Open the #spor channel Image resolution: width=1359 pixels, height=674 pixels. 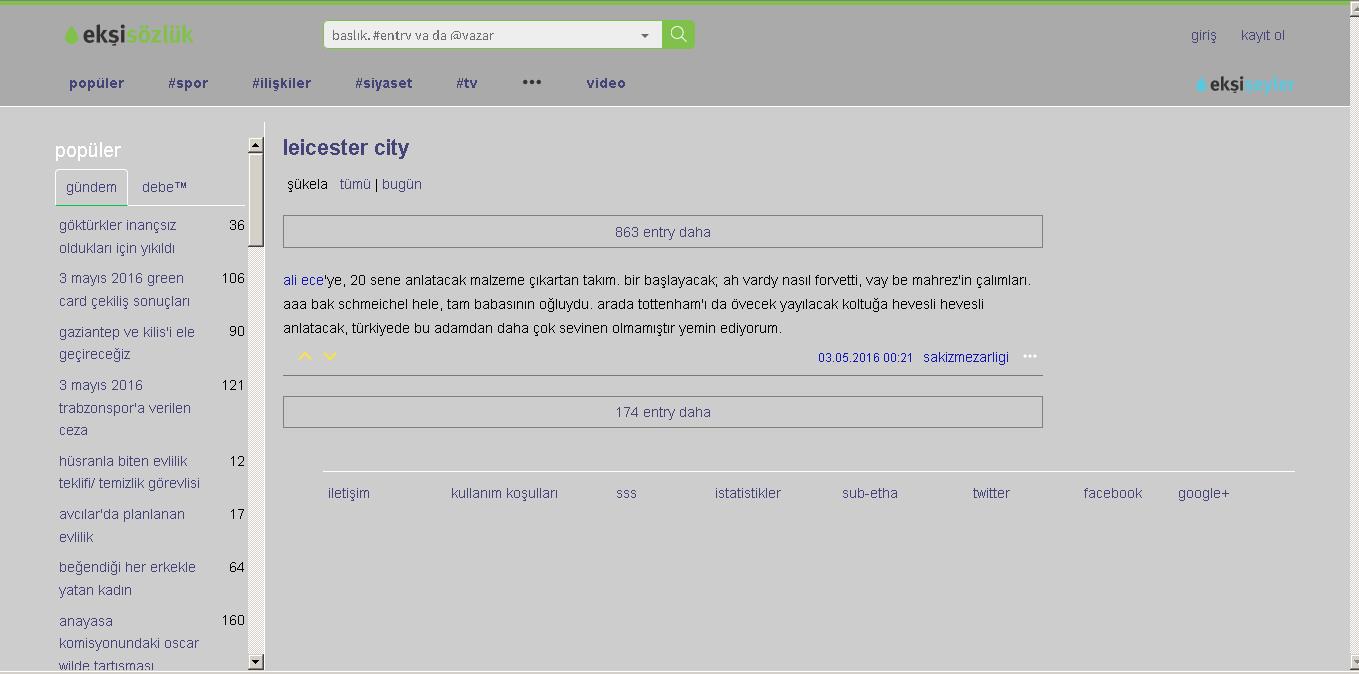click(x=188, y=83)
